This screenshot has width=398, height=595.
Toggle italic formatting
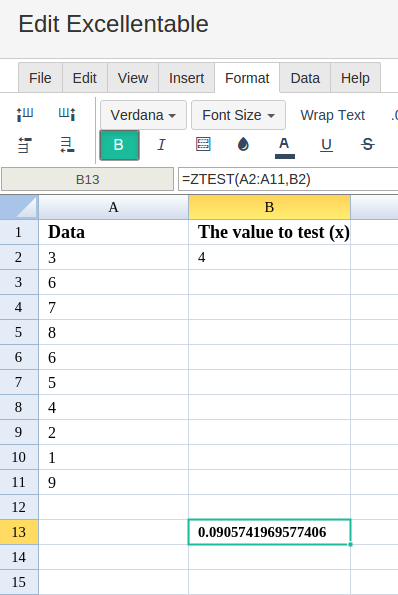point(161,145)
